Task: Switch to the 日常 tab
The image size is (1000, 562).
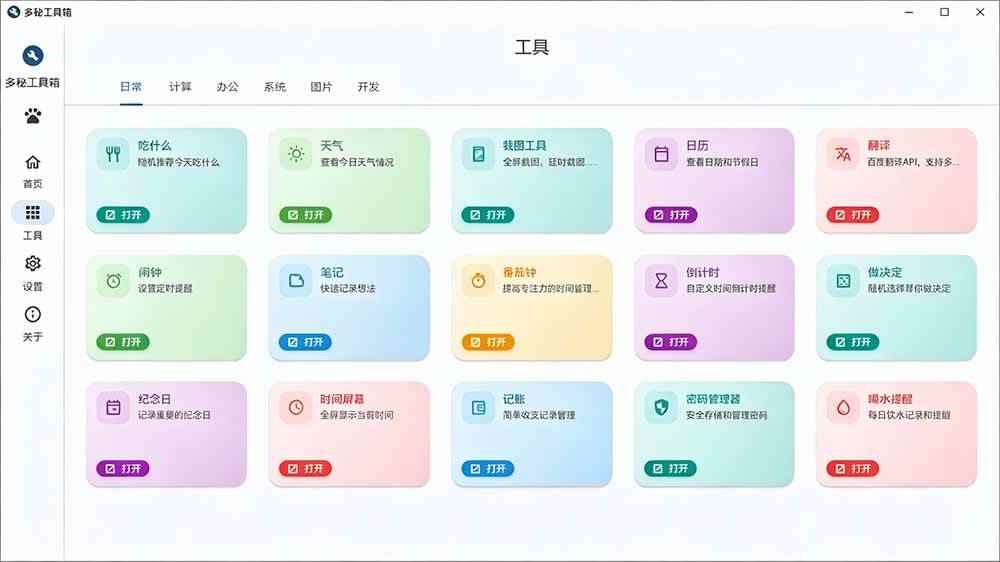Action: (131, 87)
